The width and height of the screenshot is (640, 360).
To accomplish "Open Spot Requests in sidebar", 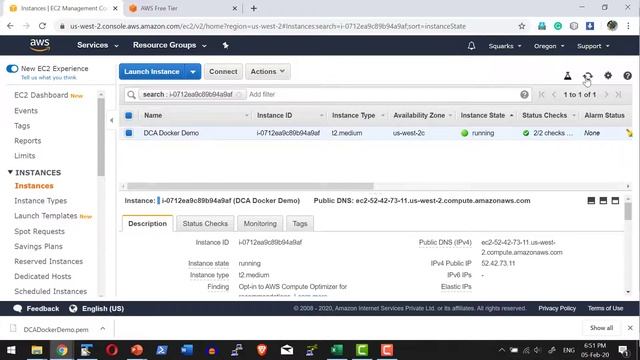I will click(x=39, y=231).
